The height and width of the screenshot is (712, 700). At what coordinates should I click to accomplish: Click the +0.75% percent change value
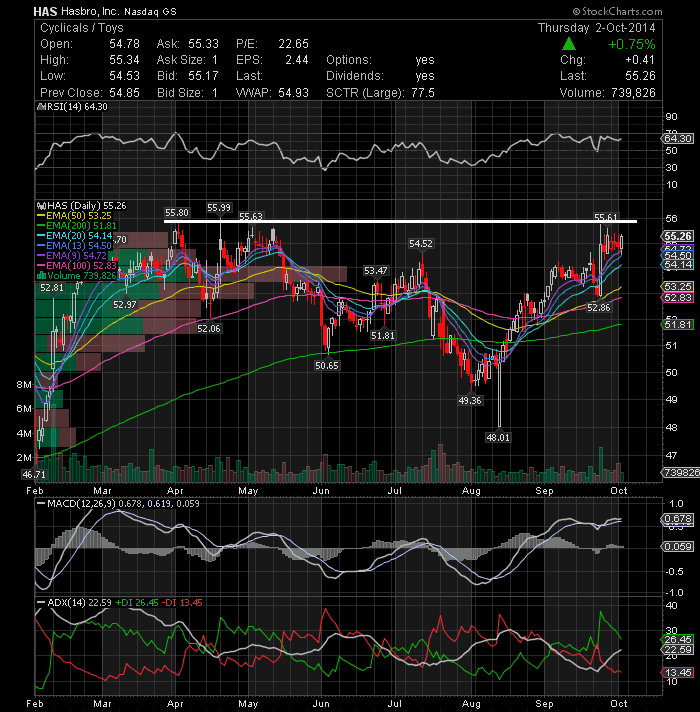(x=632, y=44)
